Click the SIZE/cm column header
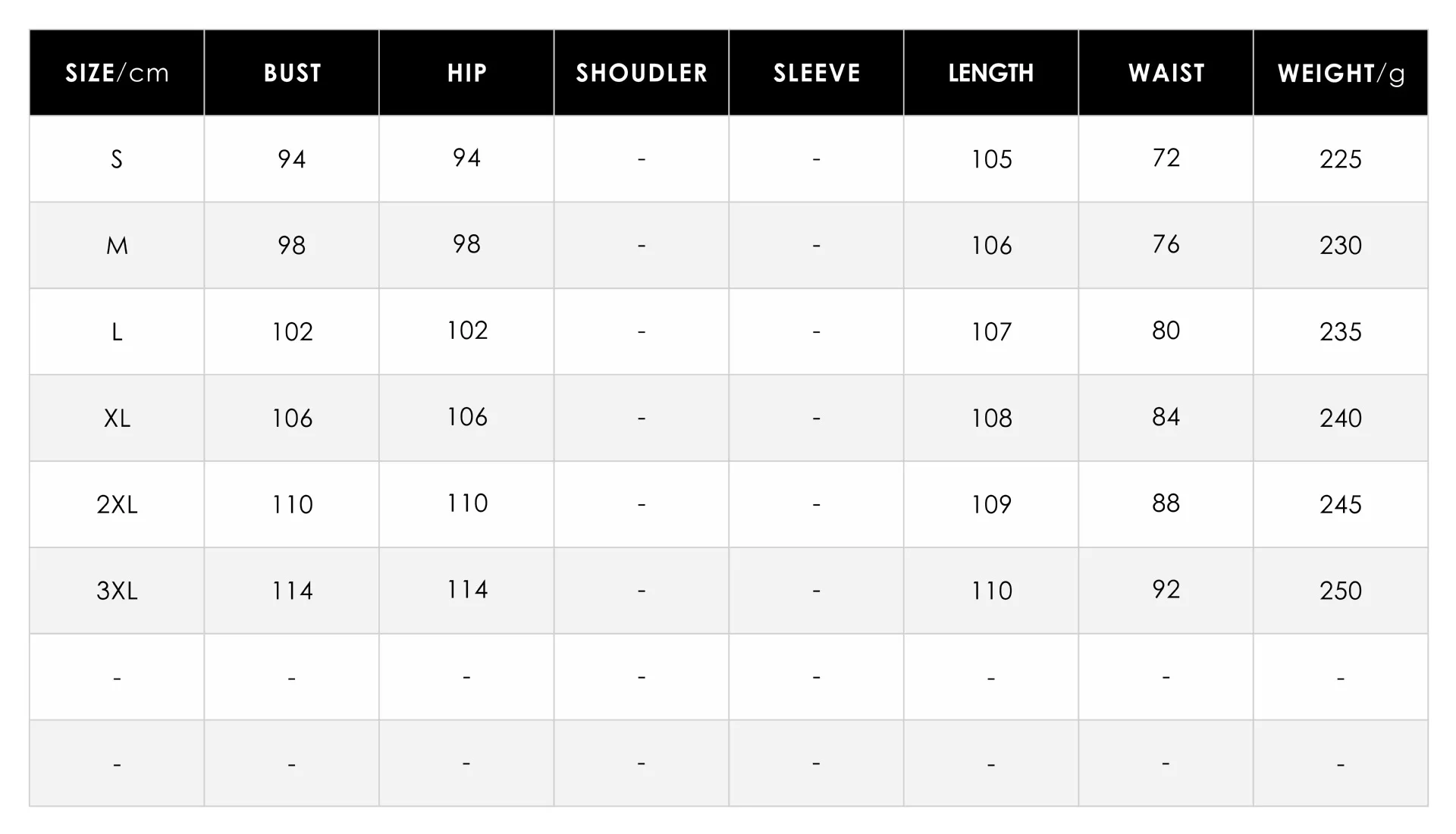1456x834 pixels. pos(117,74)
